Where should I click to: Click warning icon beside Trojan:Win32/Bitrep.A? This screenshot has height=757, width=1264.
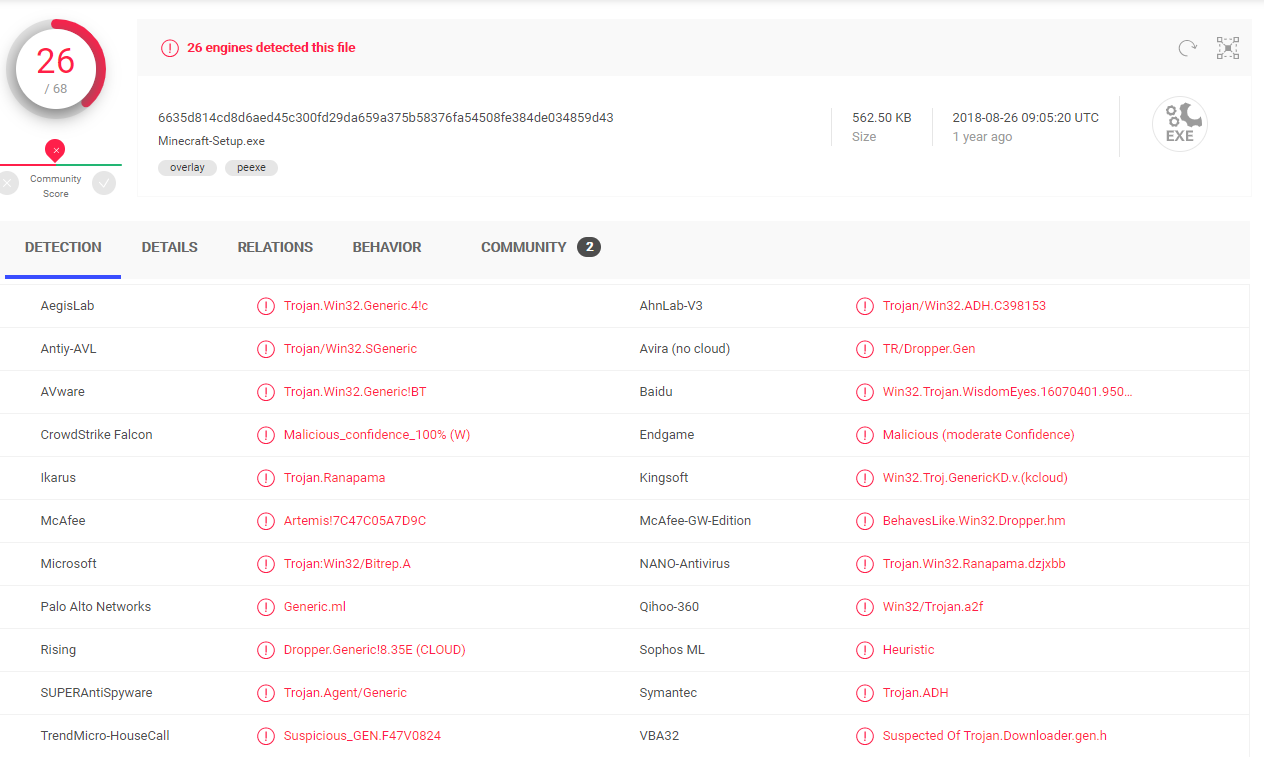coord(266,564)
